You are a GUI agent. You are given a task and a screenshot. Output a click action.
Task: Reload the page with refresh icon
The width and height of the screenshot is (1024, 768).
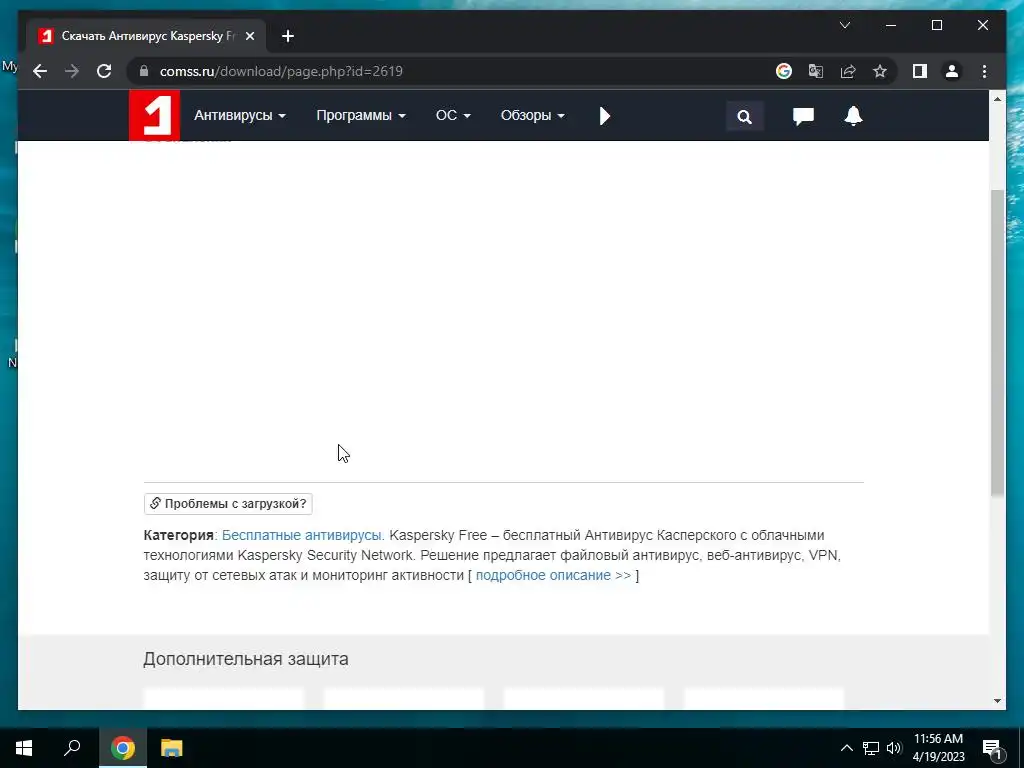click(104, 71)
